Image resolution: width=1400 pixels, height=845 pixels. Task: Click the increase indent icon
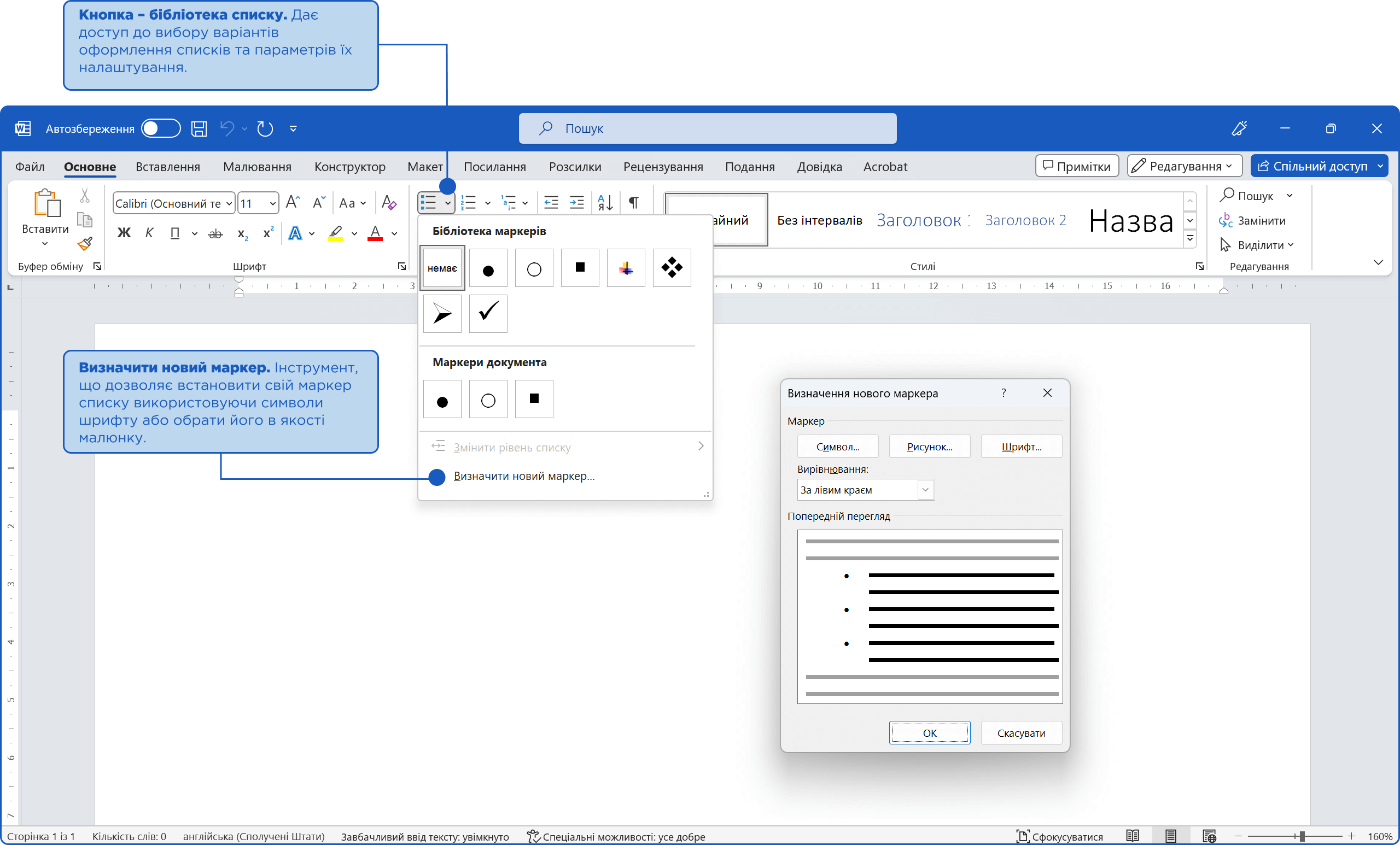click(577, 202)
